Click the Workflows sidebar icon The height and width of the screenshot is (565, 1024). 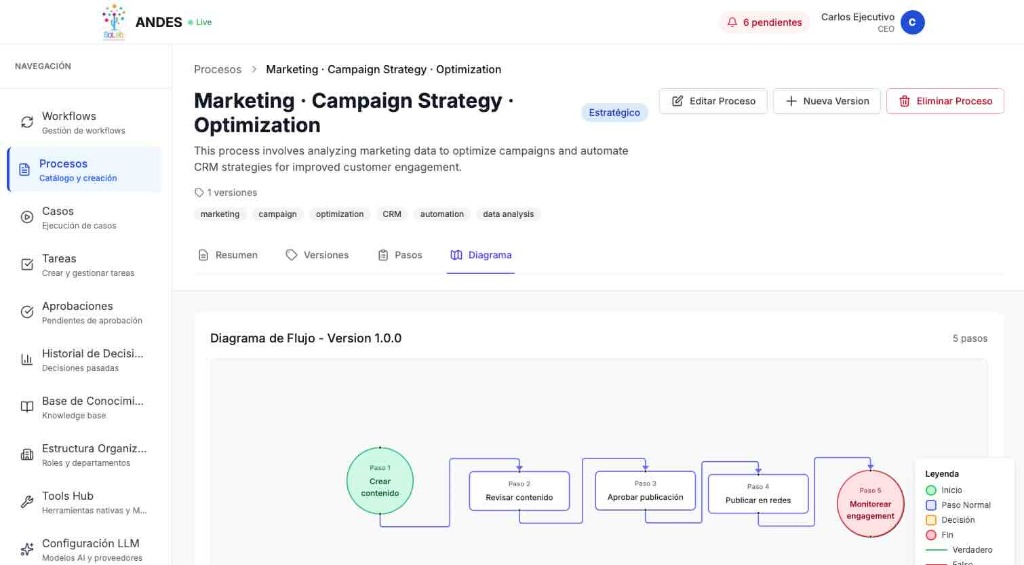pos(27,122)
